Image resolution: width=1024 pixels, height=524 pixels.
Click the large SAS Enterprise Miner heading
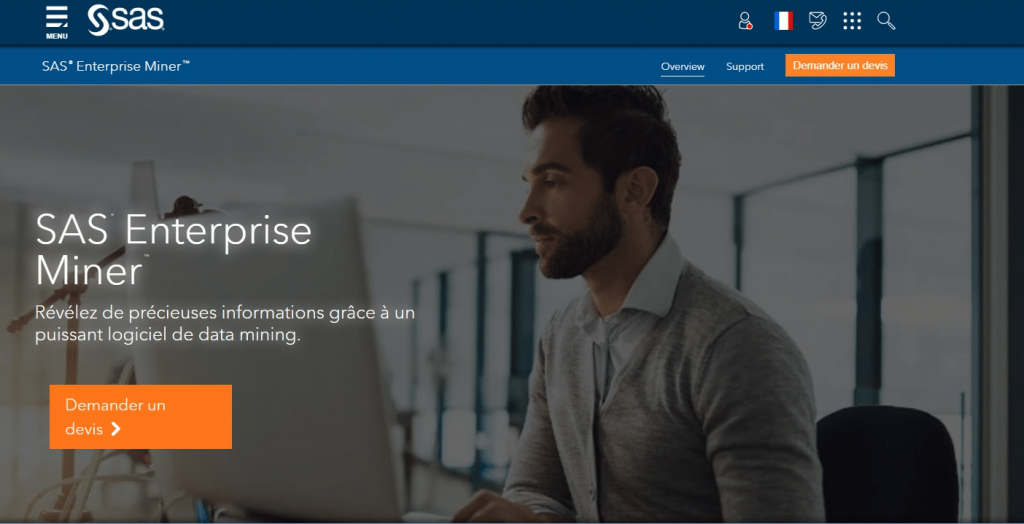[x=173, y=250]
